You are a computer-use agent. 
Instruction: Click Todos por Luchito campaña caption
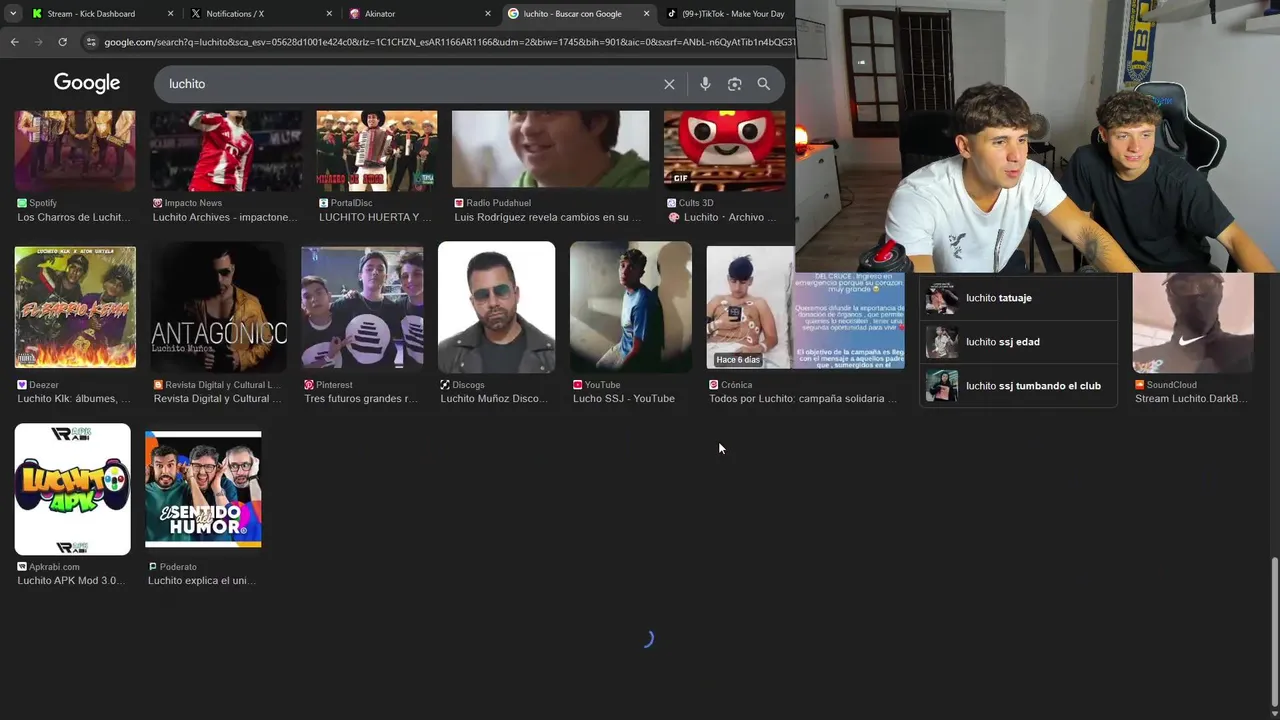click(x=802, y=399)
